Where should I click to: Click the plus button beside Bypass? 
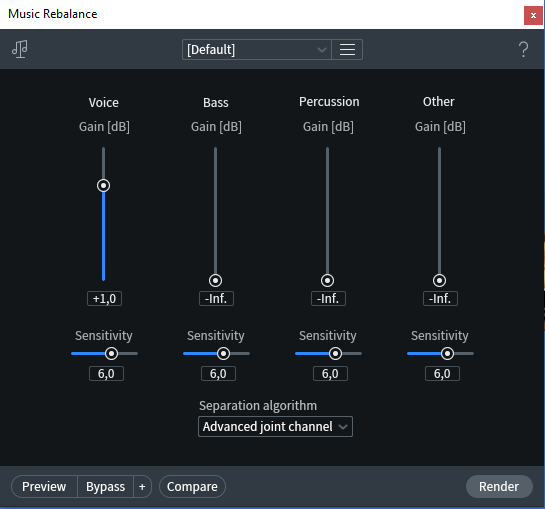(142, 486)
